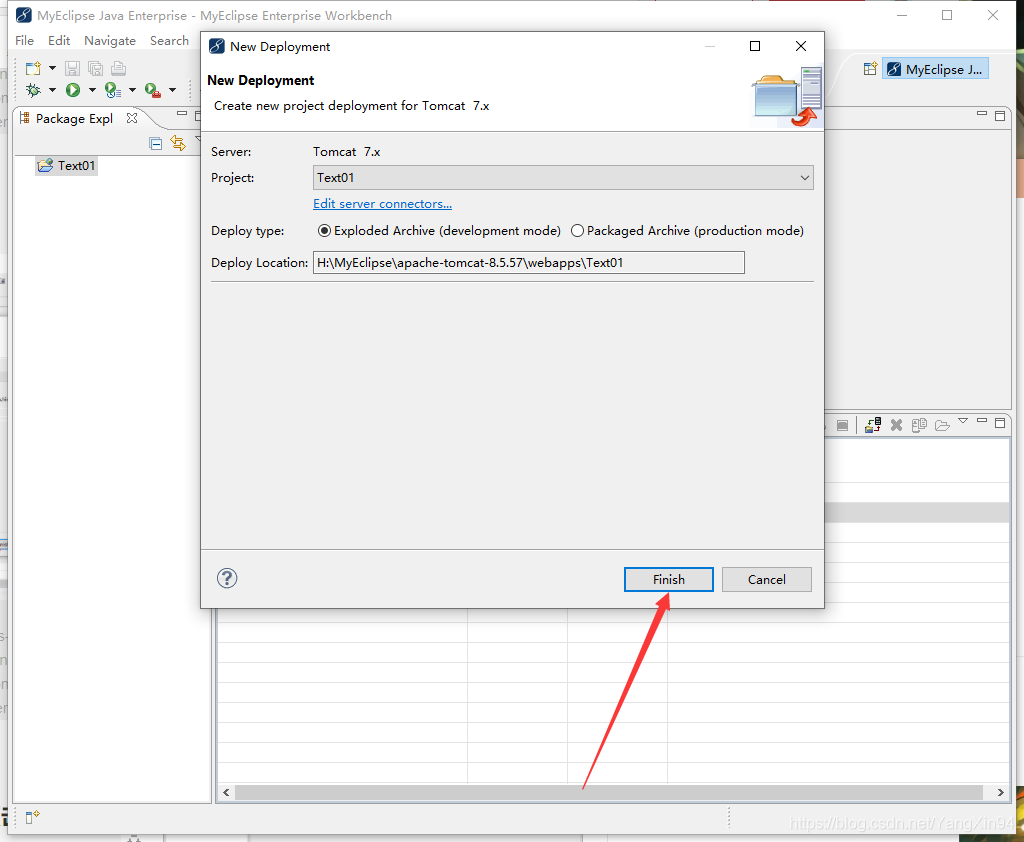Minimize the lower Servers panel
1024x842 pixels.
pyautogui.click(x=982, y=421)
